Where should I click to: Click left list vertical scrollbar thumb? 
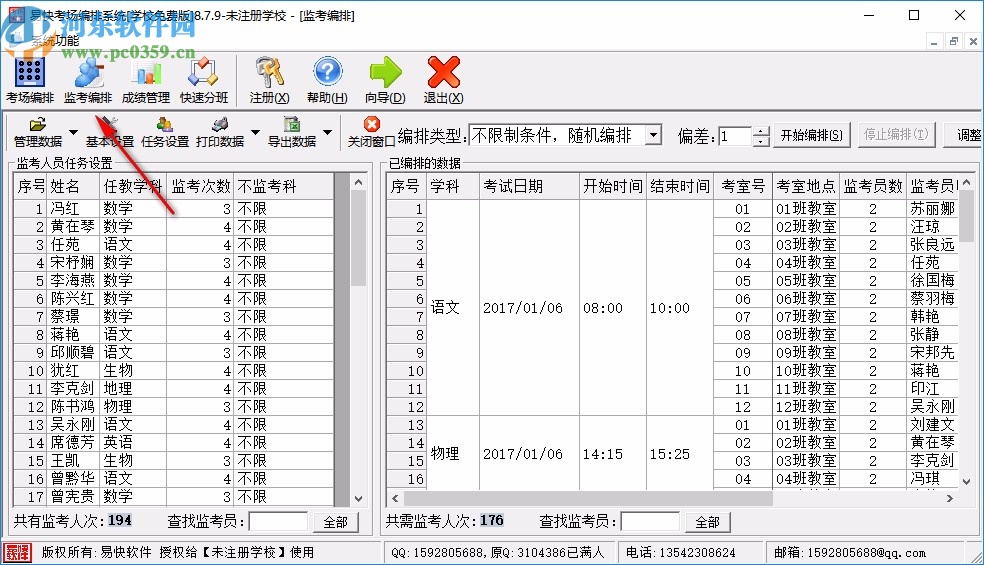click(358, 239)
